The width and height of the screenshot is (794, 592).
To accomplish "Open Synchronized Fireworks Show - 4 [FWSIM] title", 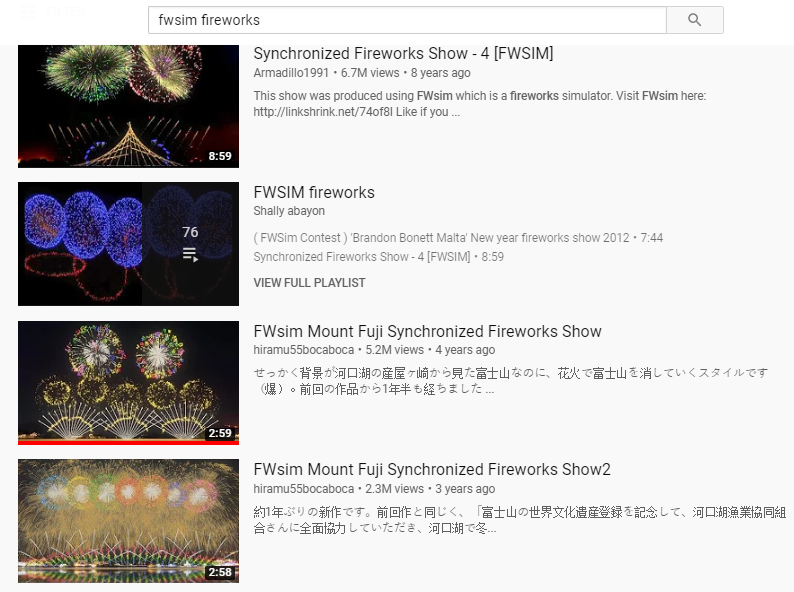I will 403,53.
